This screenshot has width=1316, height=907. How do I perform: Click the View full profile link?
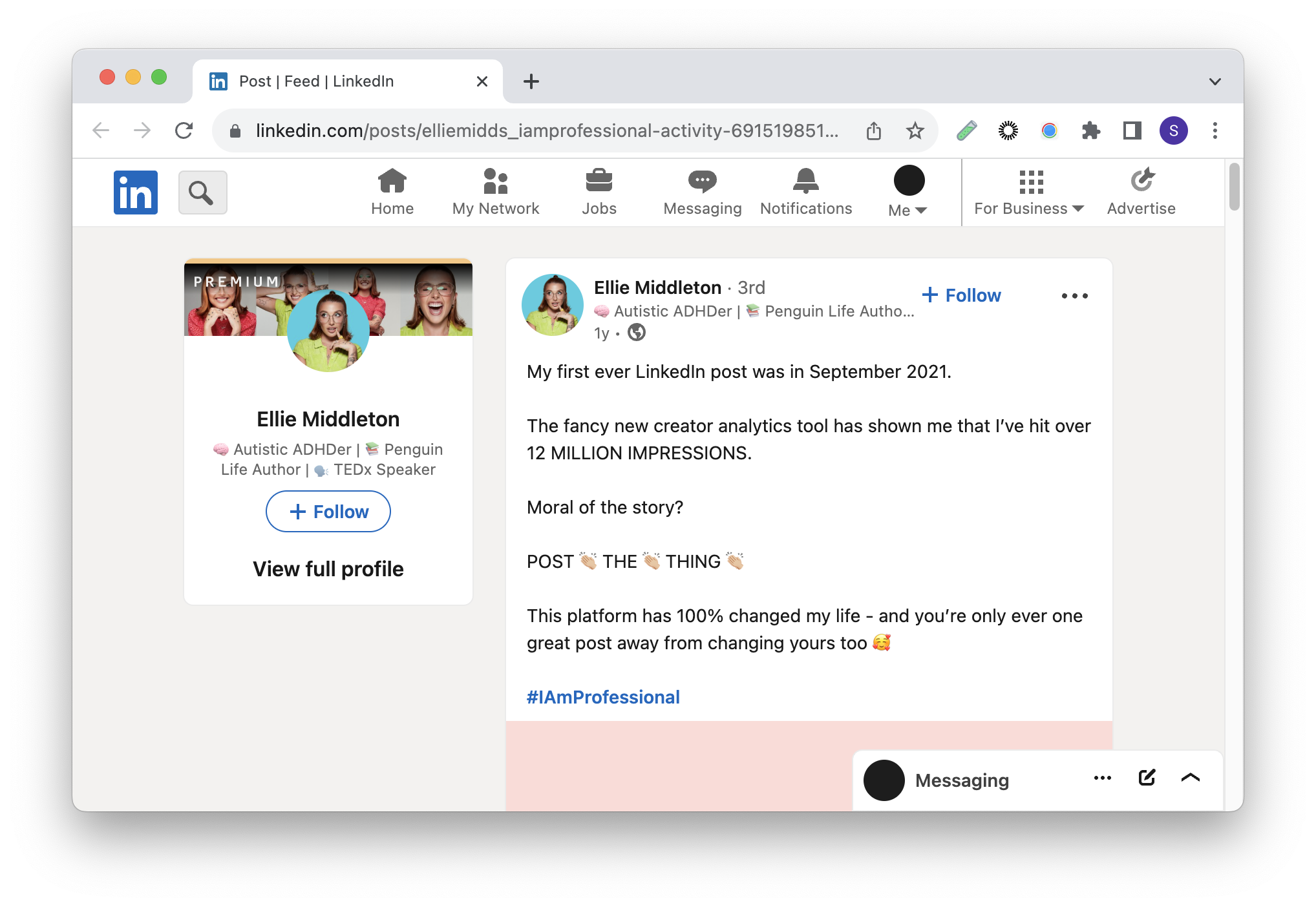pos(328,569)
